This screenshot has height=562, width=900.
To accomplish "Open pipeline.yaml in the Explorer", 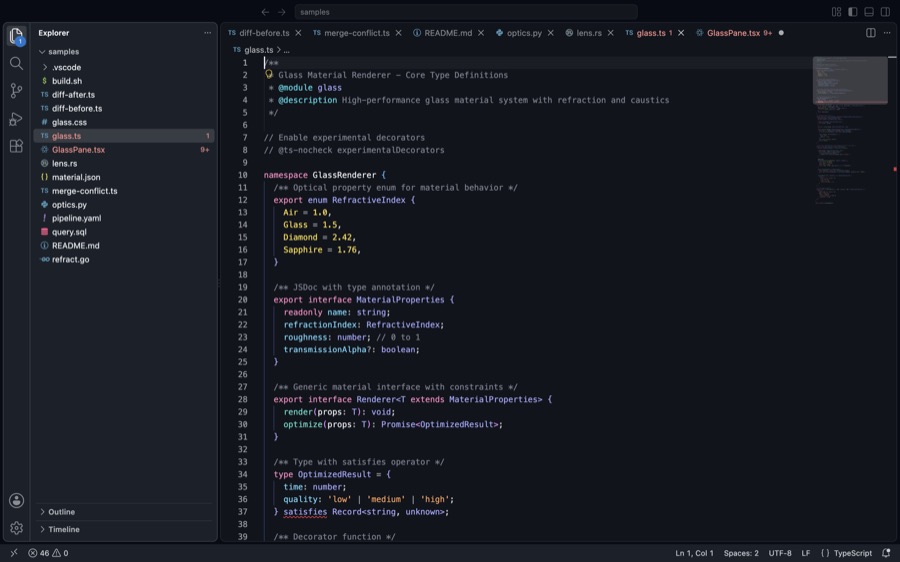I will pos(125,218).
